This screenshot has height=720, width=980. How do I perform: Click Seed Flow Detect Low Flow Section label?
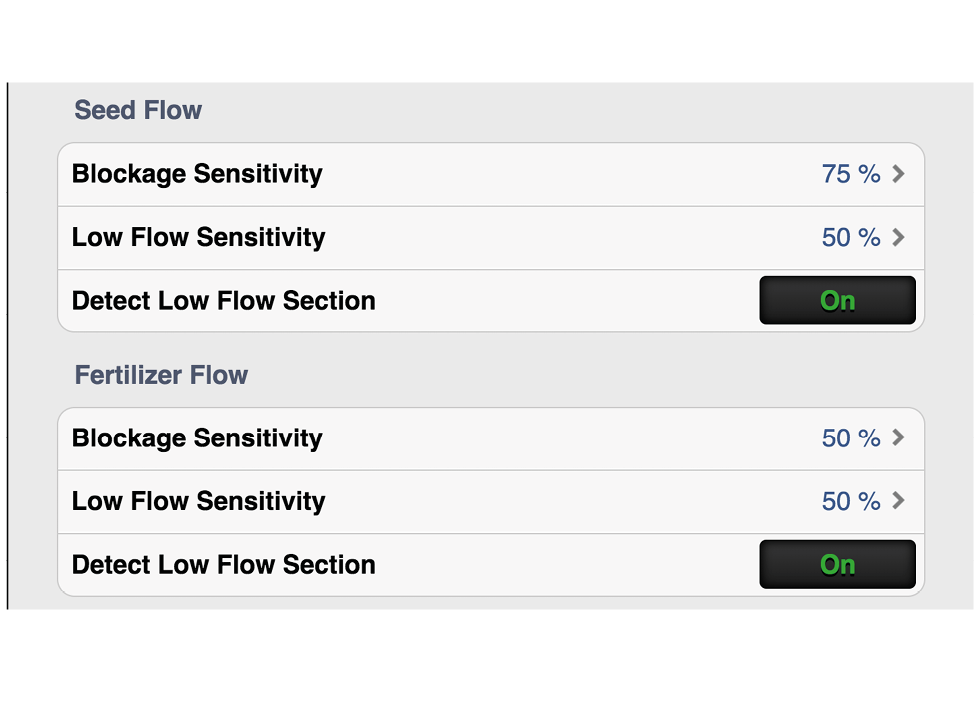(223, 301)
